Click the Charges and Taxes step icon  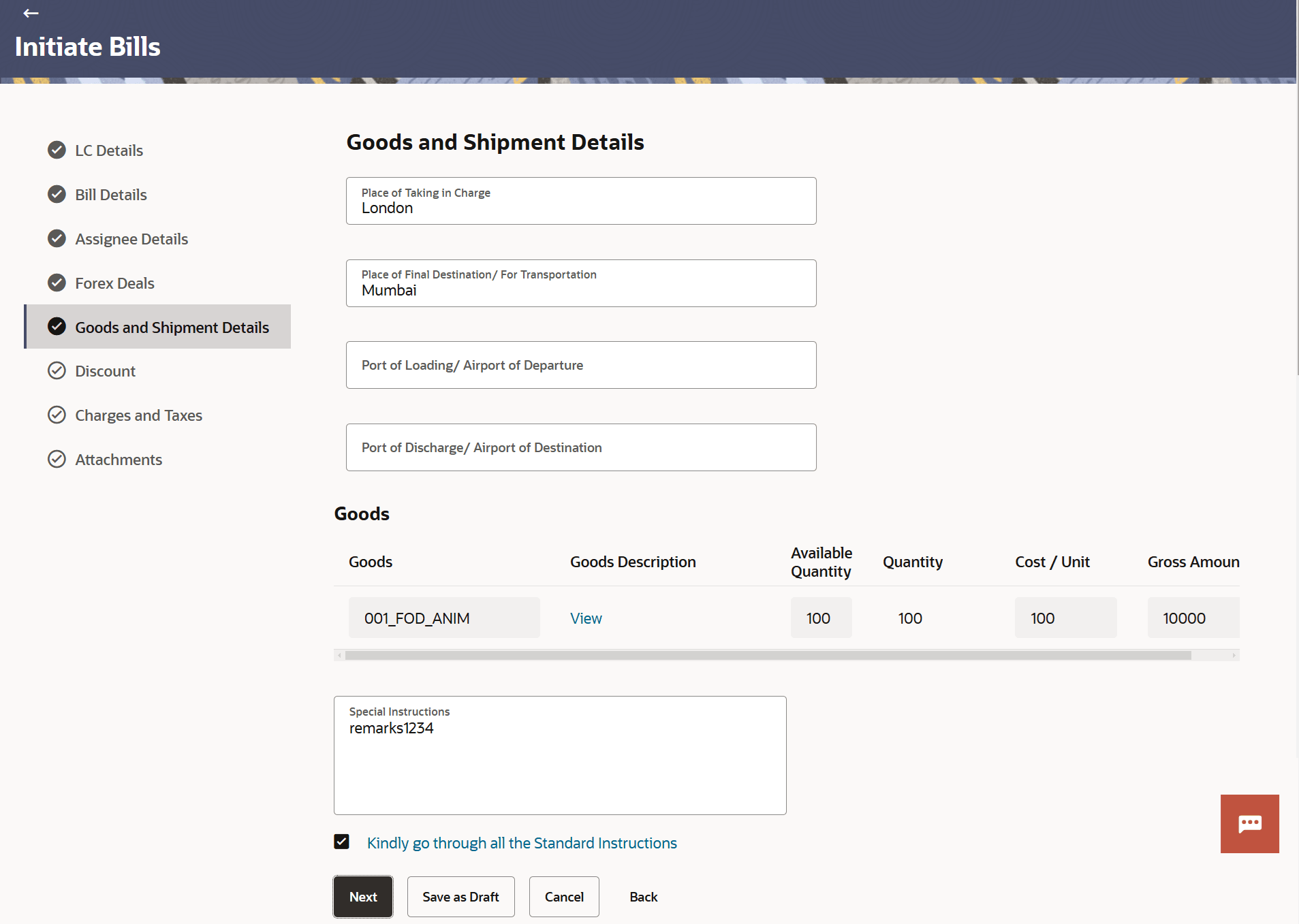click(x=57, y=415)
